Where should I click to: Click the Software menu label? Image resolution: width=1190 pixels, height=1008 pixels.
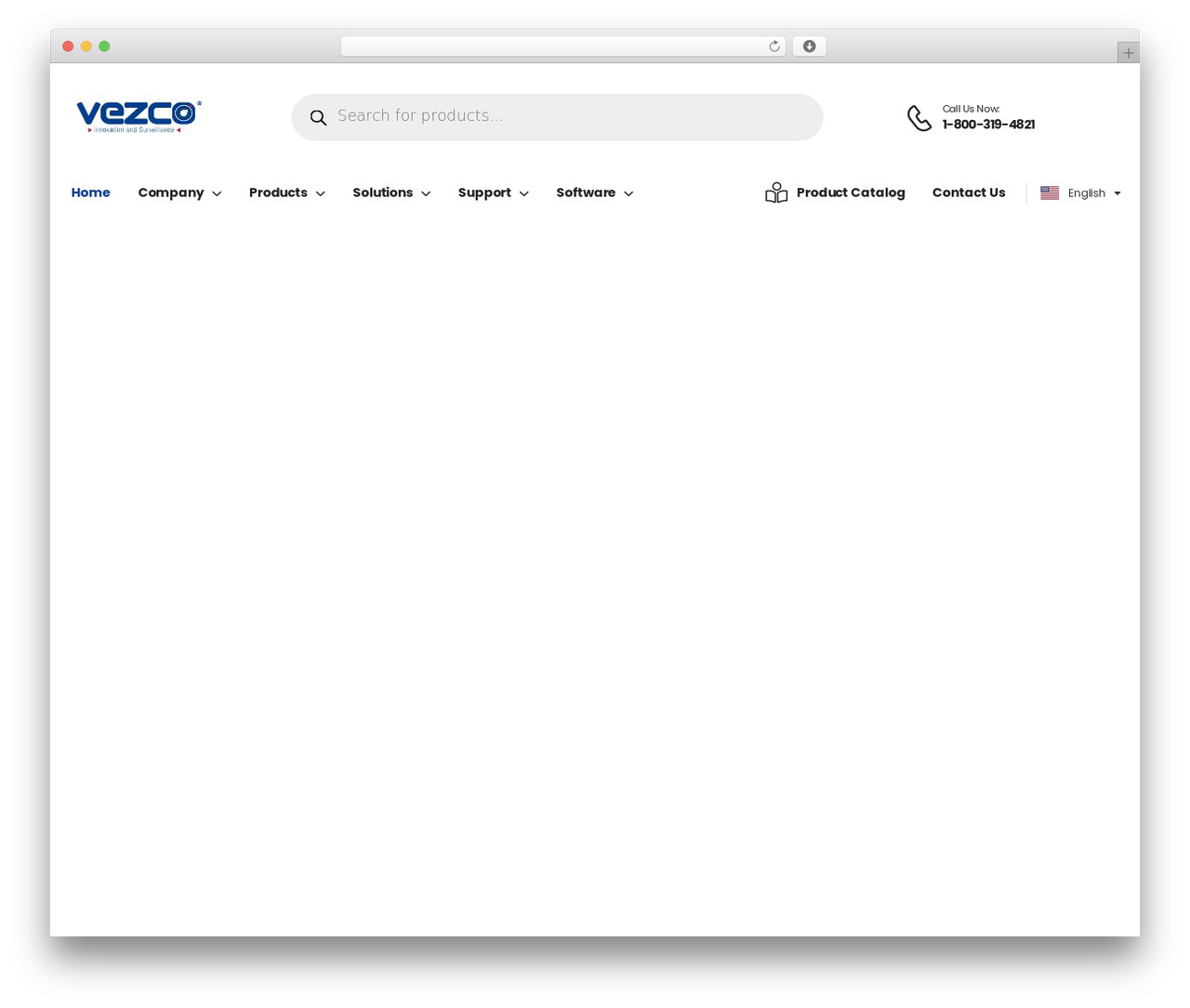click(x=586, y=192)
